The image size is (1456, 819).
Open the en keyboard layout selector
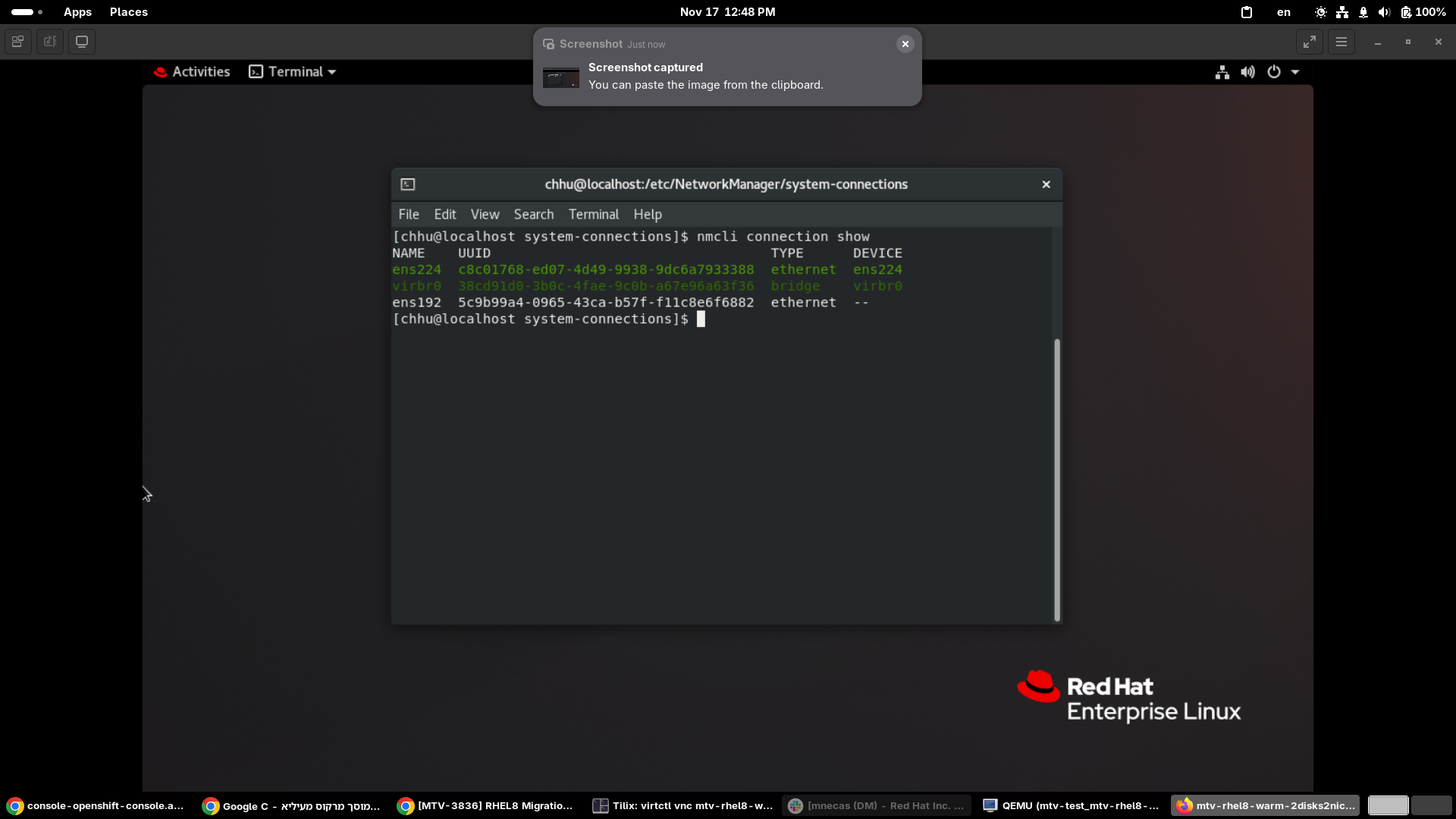(1283, 12)
